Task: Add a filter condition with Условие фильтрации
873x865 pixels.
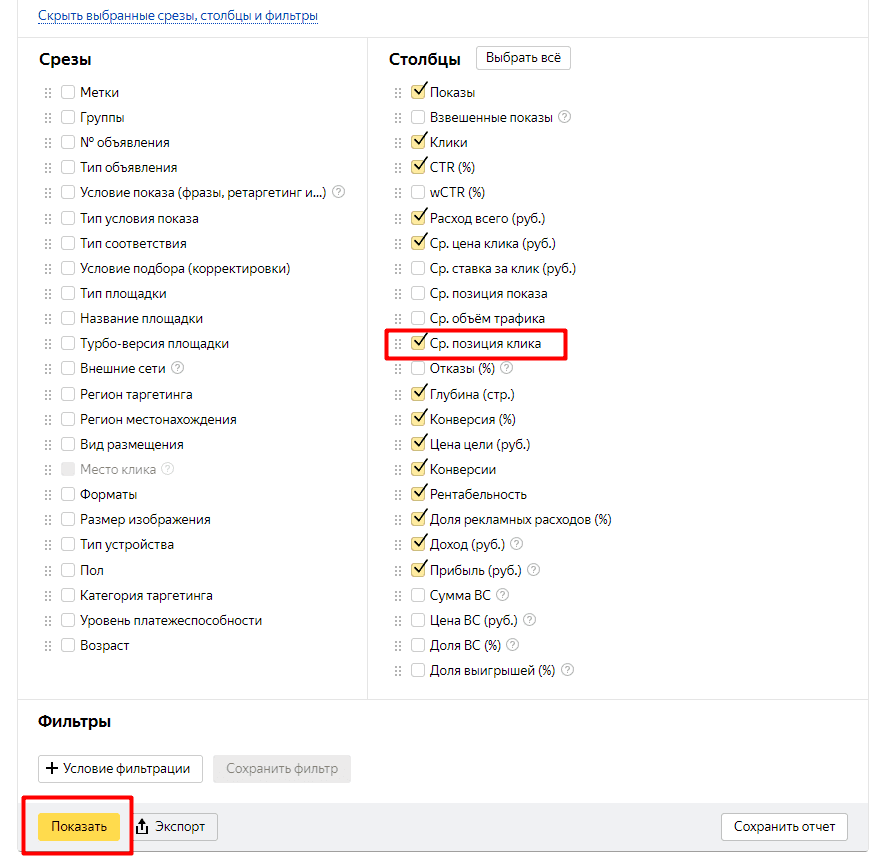Action: 120,769
